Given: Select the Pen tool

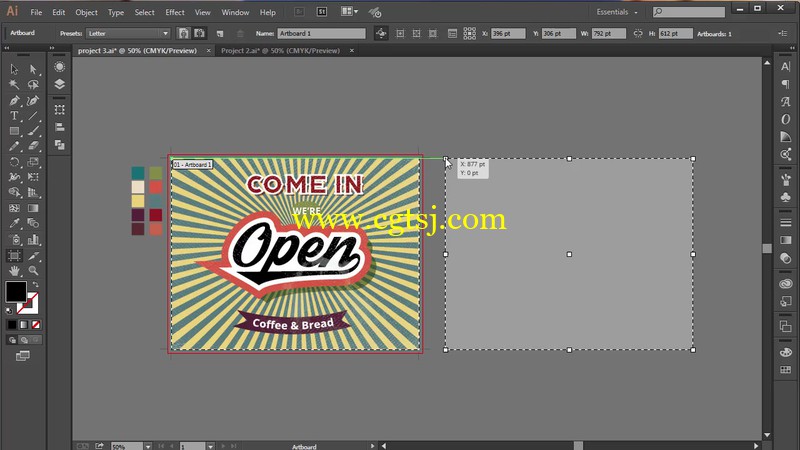Looking at the screenshot, I should (14, 101).
